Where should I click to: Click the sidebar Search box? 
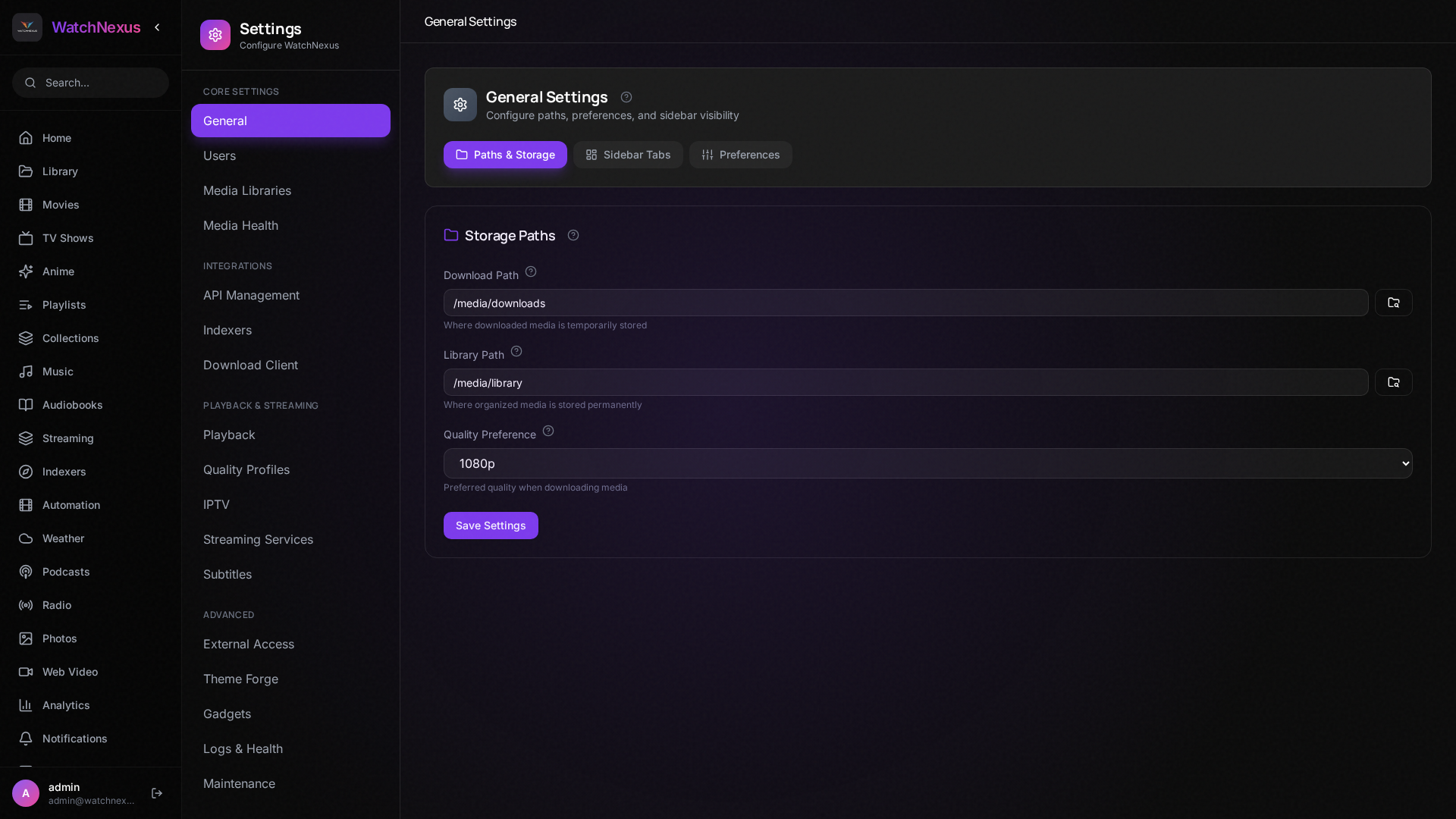[91, 83]
